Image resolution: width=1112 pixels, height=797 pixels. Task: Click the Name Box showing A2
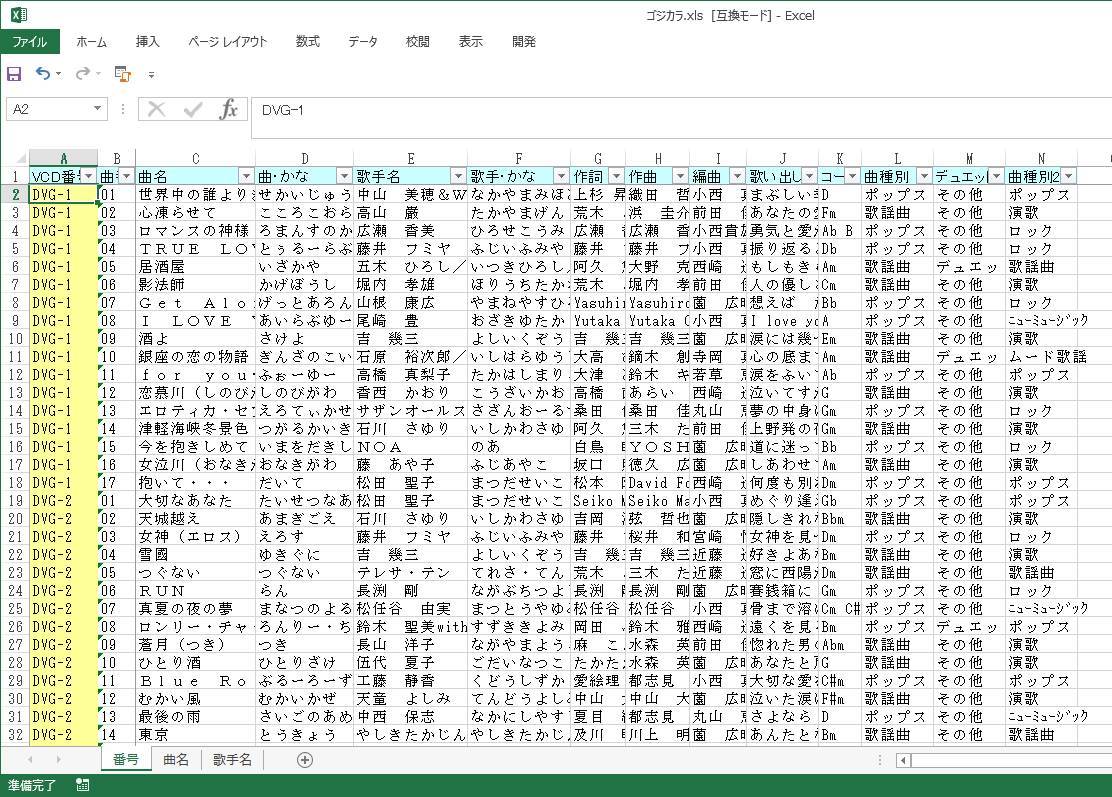click(49, 109)
